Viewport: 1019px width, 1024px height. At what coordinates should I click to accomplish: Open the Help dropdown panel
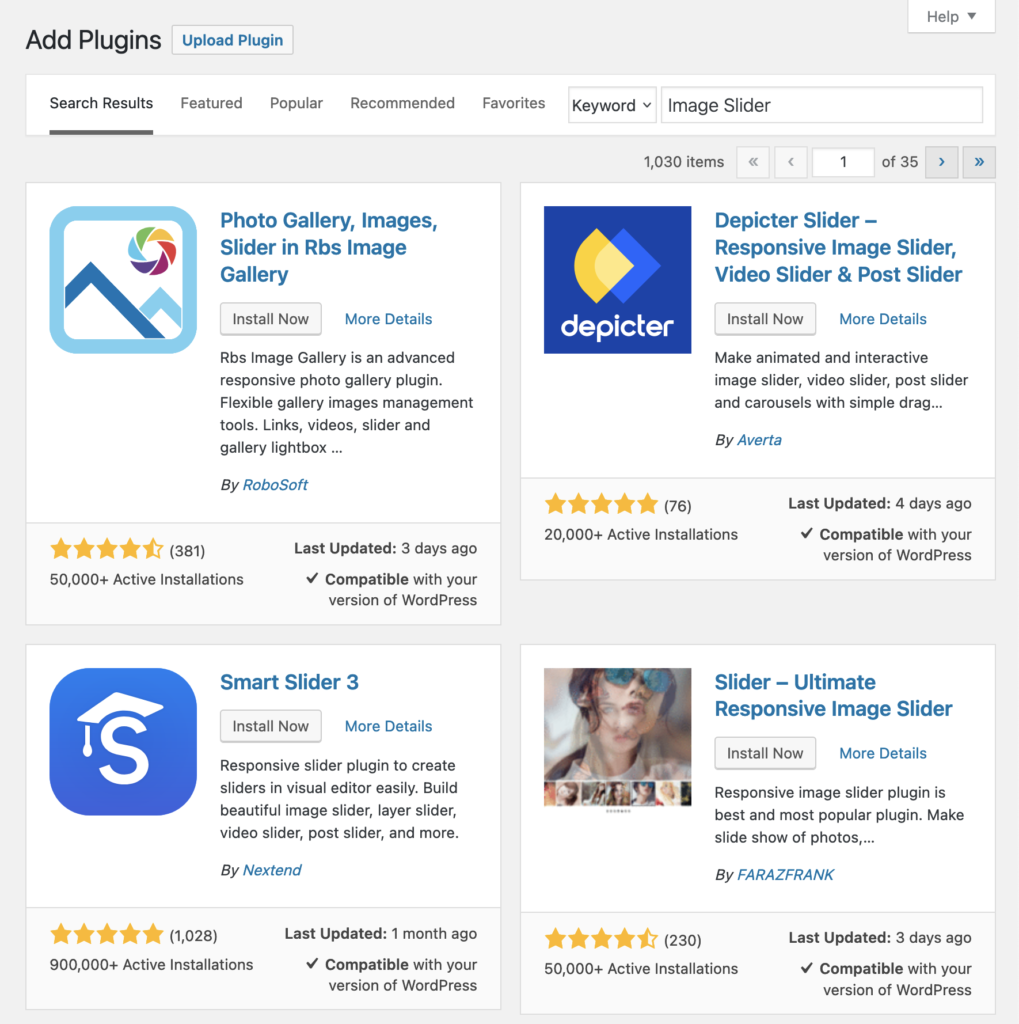pos(951,17)
